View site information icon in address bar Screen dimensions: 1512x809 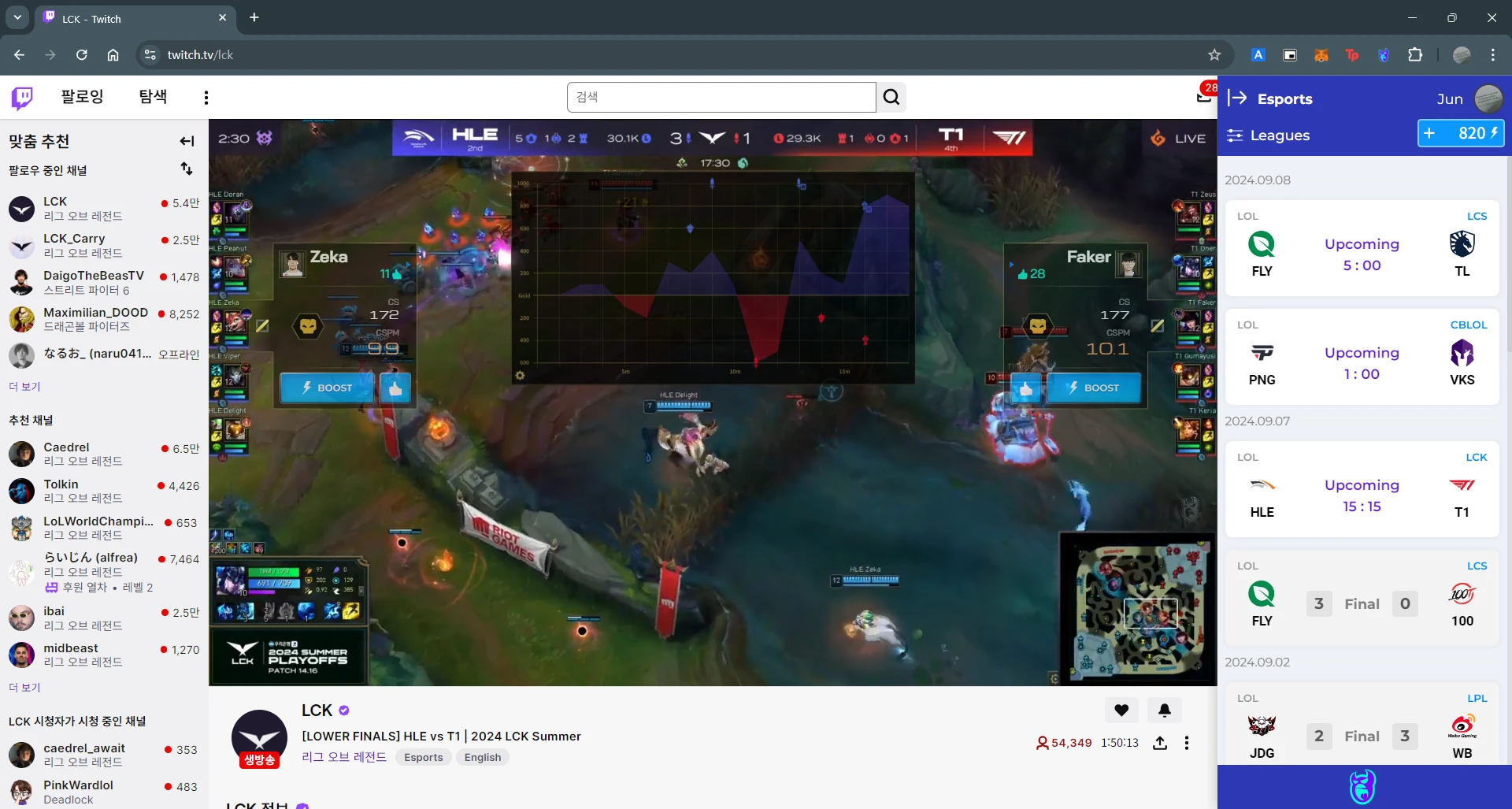click(x=150, y=55)
